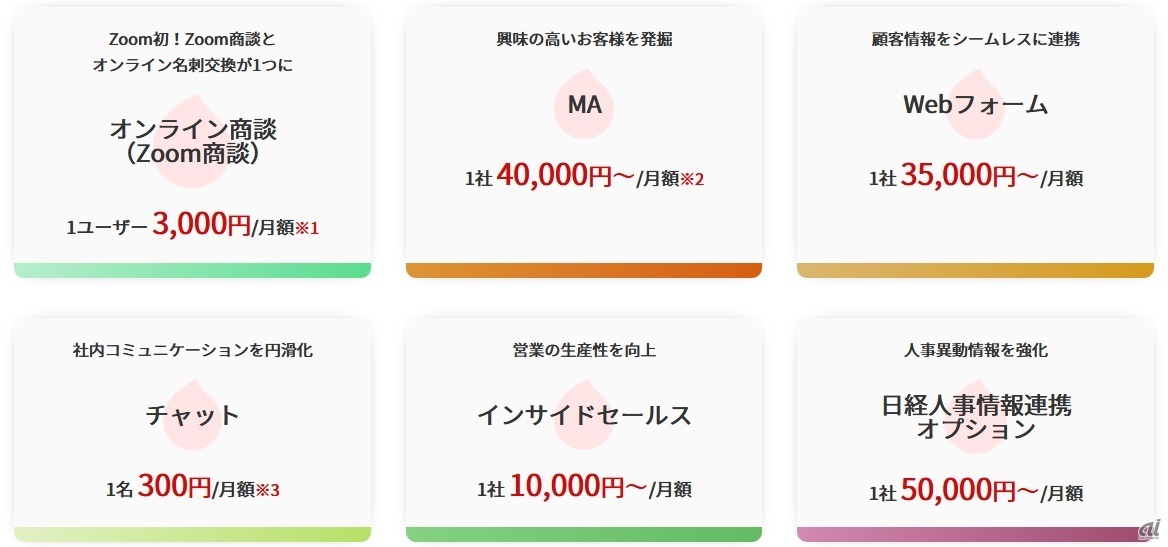The width and height of the screenshot is (1168, 547).
Task: Select the 日経人事情報連携オプション title
Action: 975,417
